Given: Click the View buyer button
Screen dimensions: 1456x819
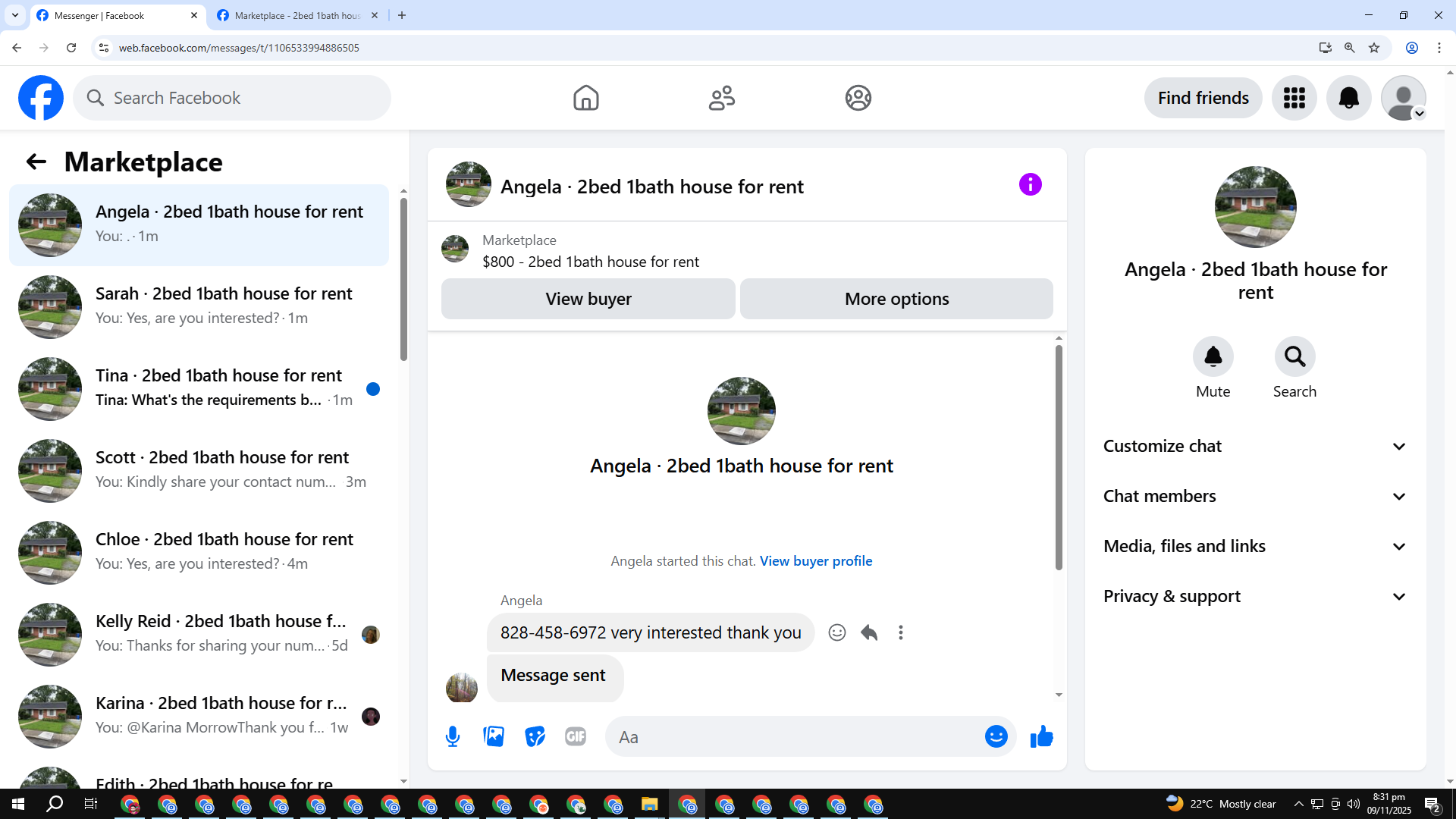Looking at the screenshot, I should point(588,299).
